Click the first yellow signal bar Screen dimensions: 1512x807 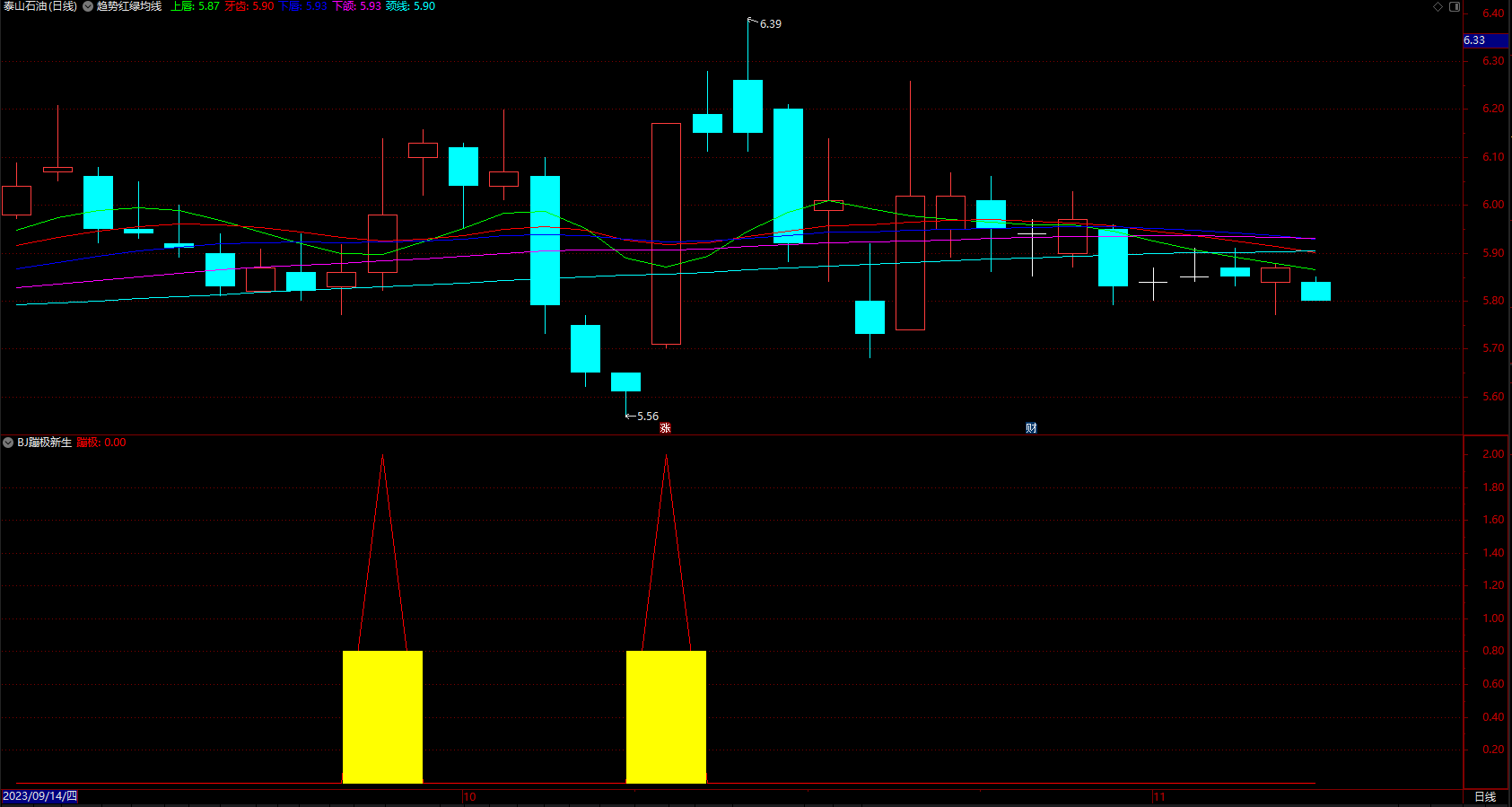[x=382, y=717]
